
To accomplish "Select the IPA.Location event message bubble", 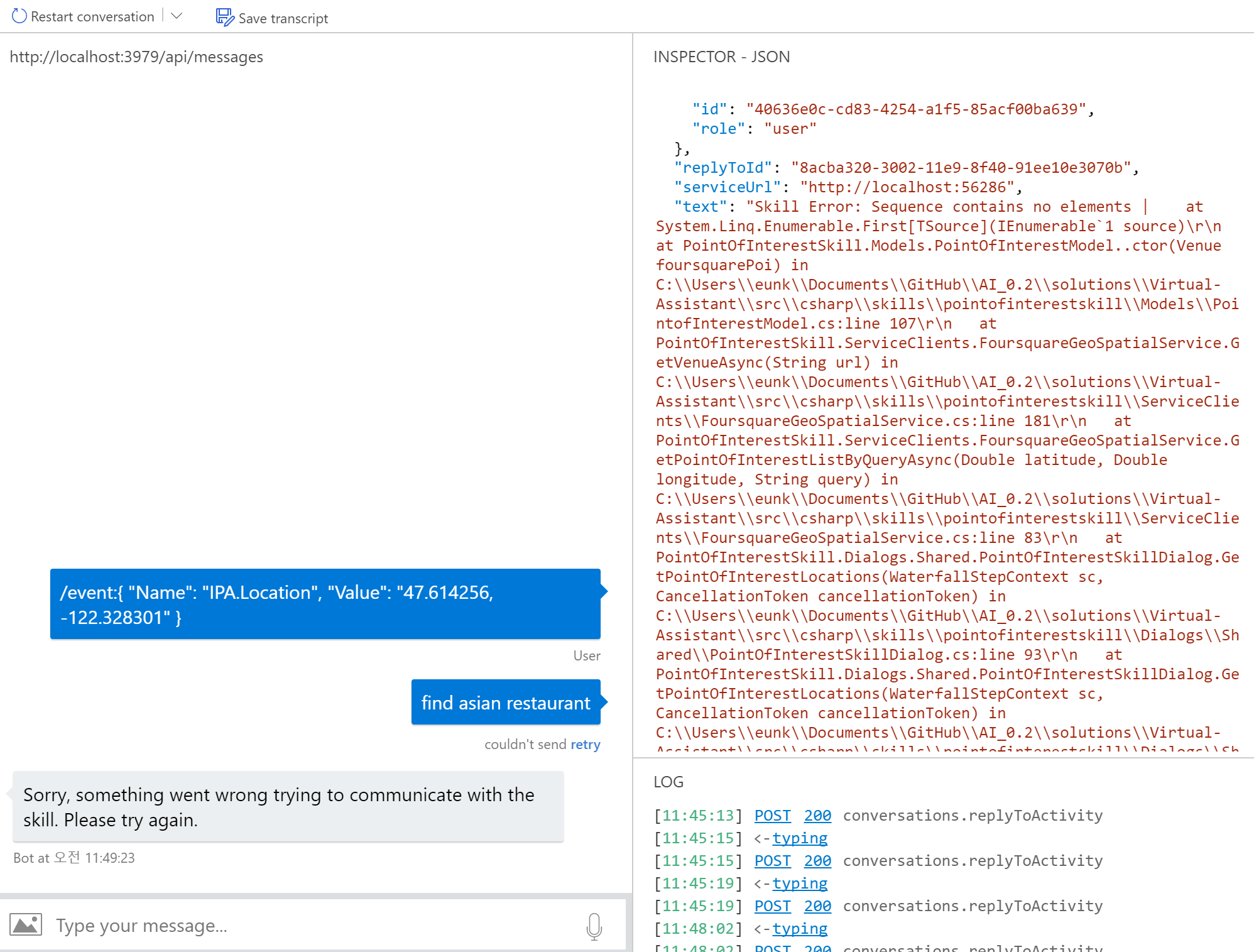I will 325,605.
